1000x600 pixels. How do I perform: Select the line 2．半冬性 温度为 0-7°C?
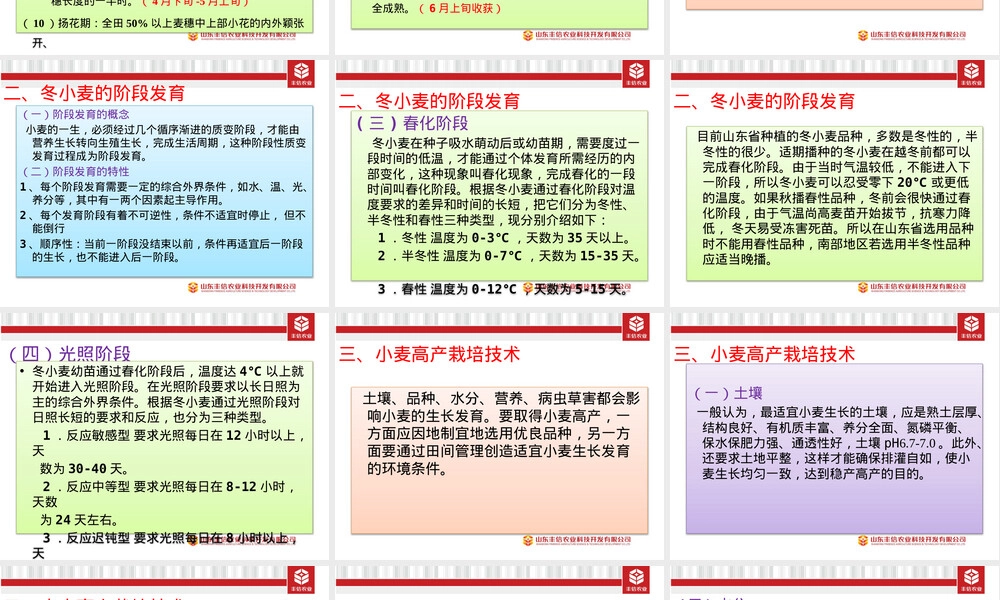[x=509, y=256]
